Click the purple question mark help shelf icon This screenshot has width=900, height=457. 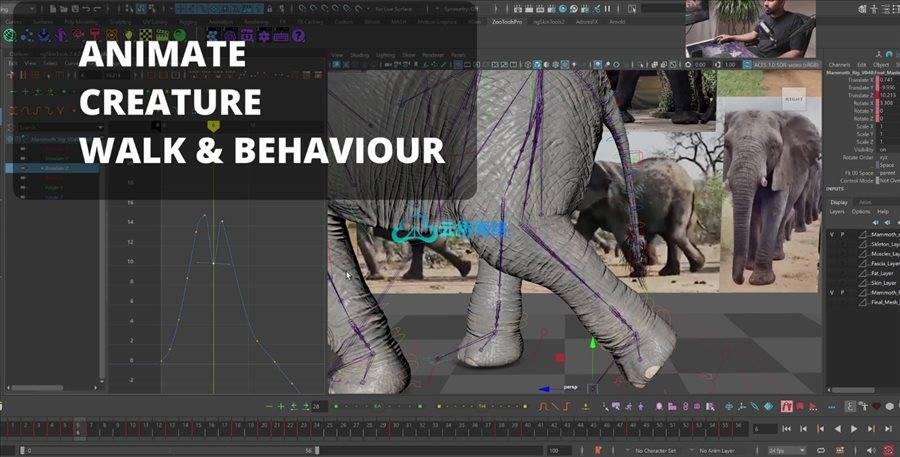coord(298,36)
